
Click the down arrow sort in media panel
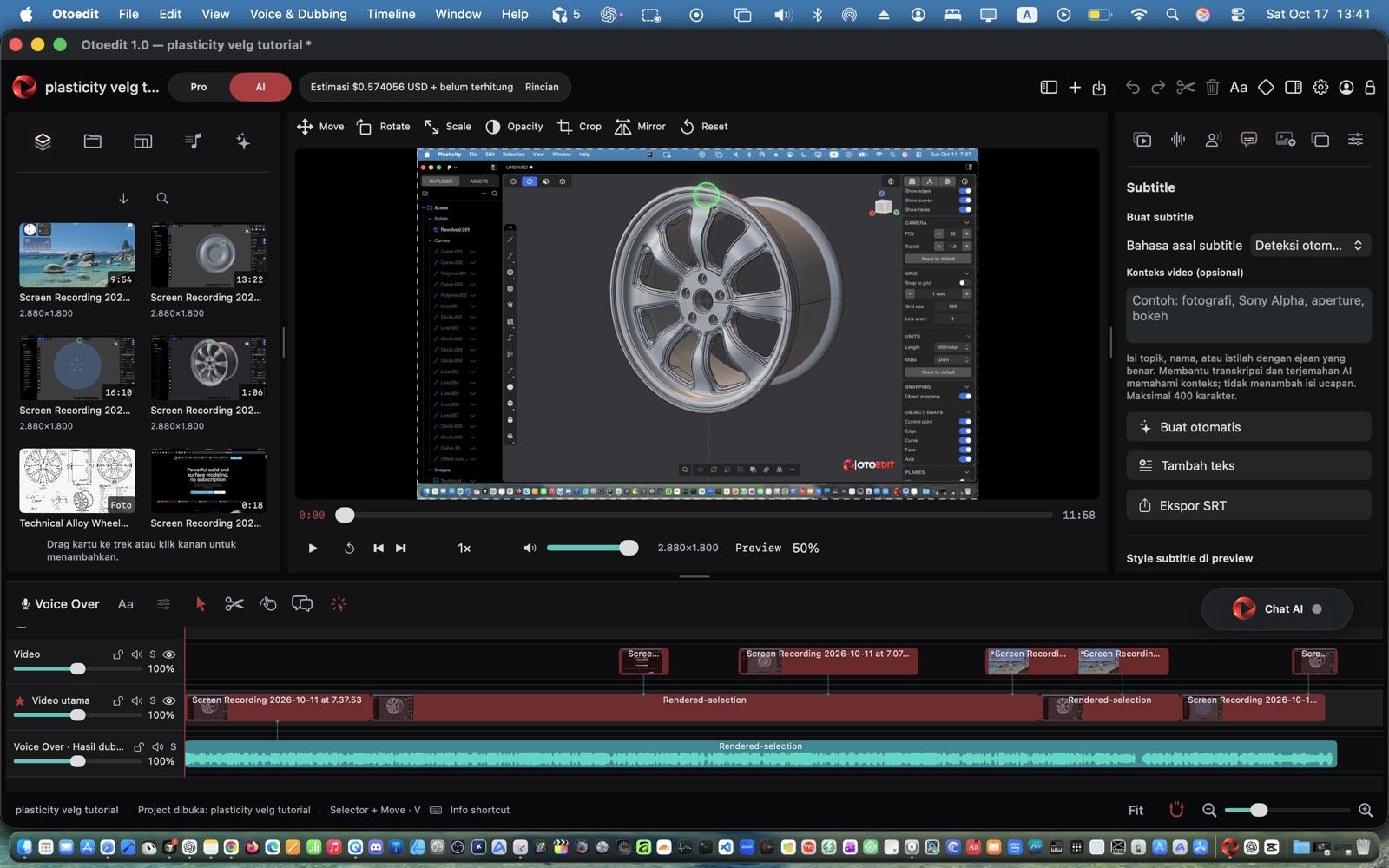pyautogui.click(x=123, y=199)
